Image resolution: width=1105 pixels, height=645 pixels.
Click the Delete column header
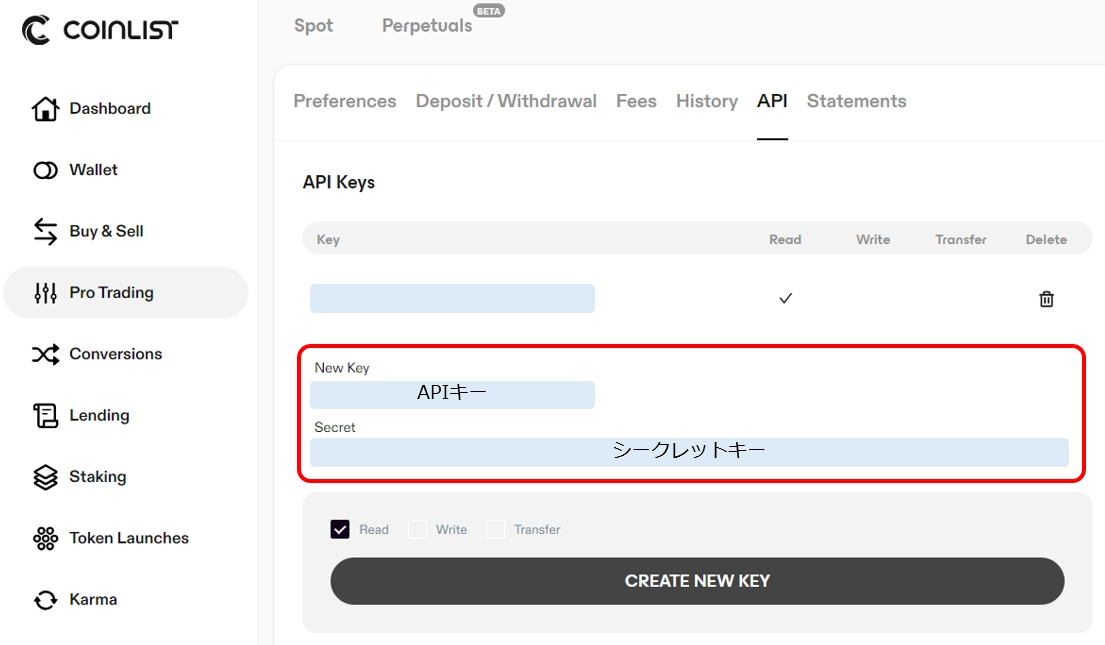click(x=1047, y=240)
